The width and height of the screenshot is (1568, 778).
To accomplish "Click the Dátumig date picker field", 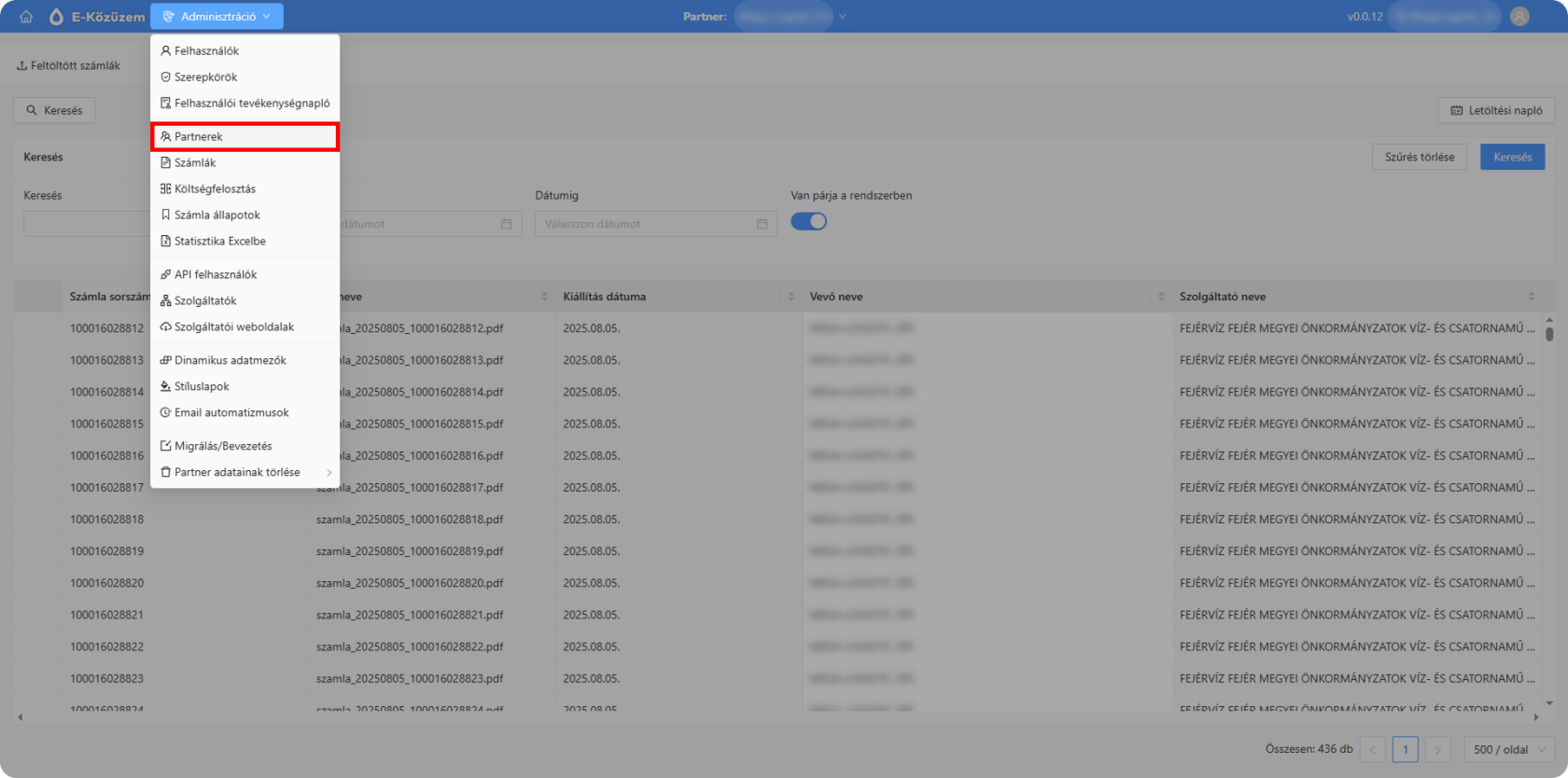I will click(x=655, y=224).
